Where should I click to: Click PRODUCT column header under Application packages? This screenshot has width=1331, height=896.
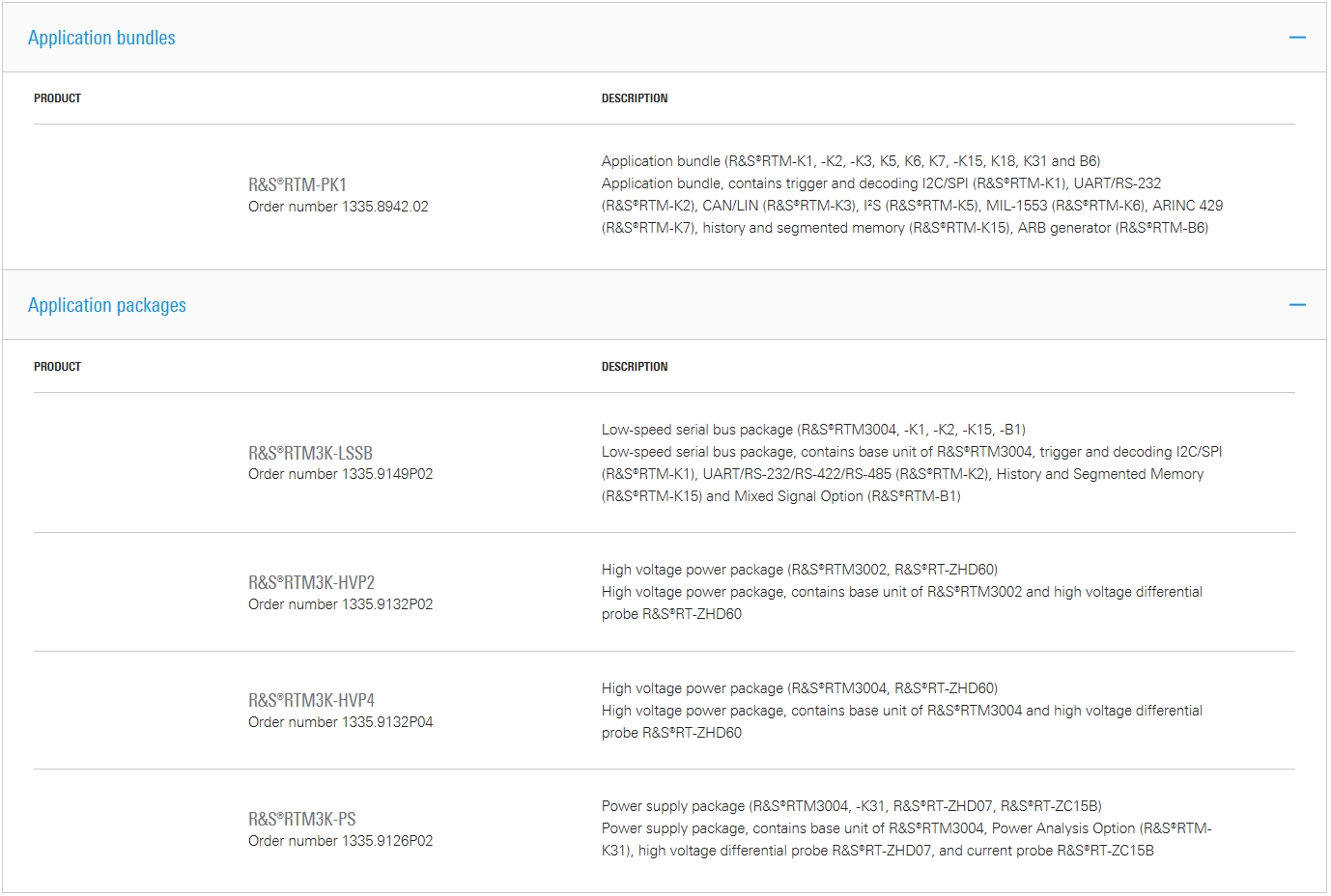click(x=57, y=367)
